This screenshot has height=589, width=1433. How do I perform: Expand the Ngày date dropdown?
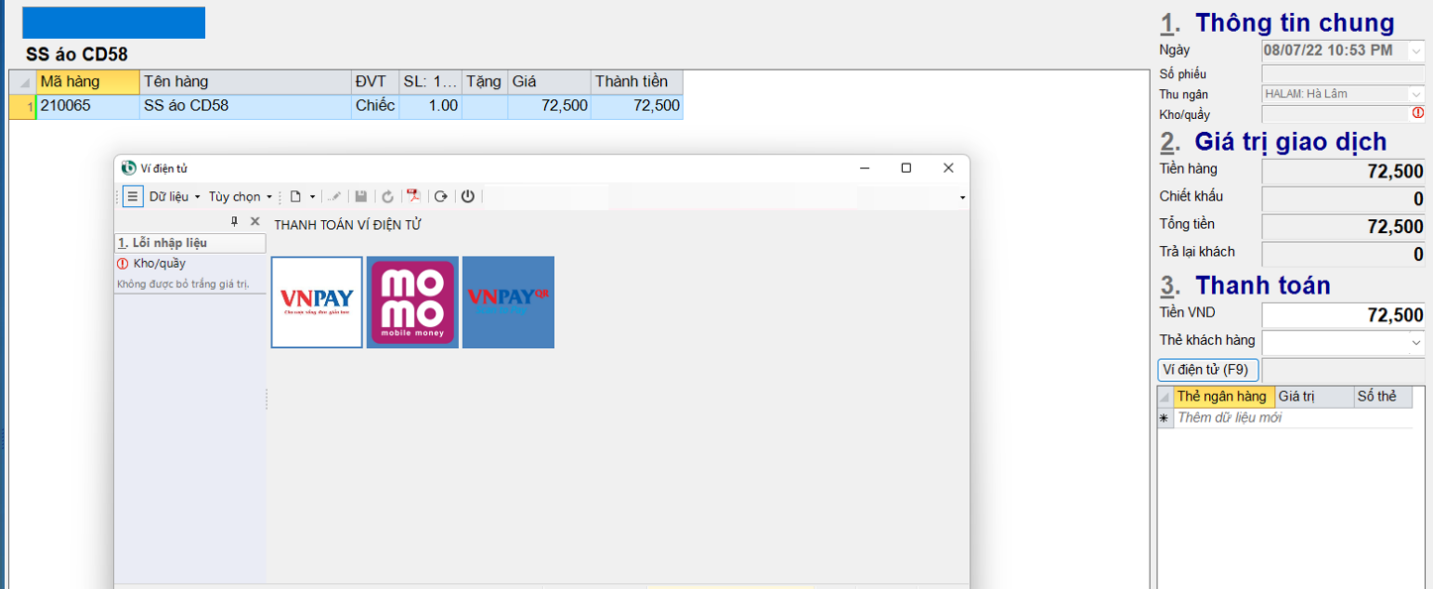pyautogui.click(x=1416, y=51)
